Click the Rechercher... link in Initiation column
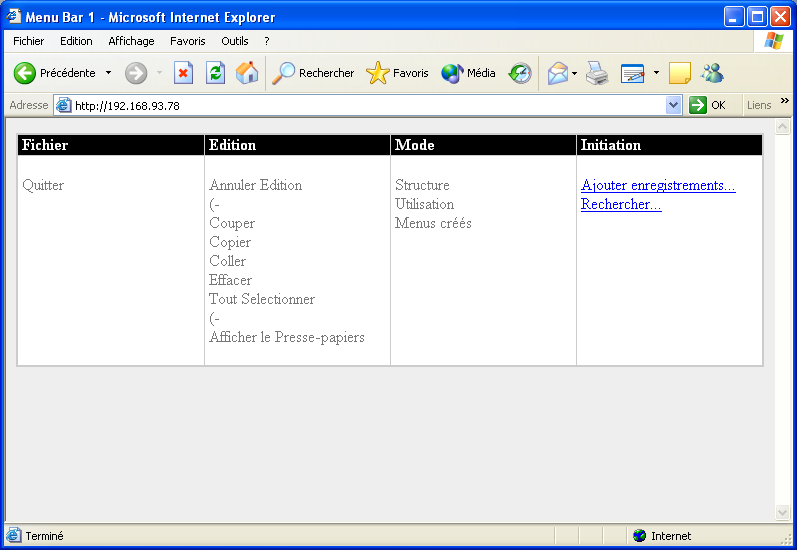Viewport: 797px width, 550px height. 621,204
